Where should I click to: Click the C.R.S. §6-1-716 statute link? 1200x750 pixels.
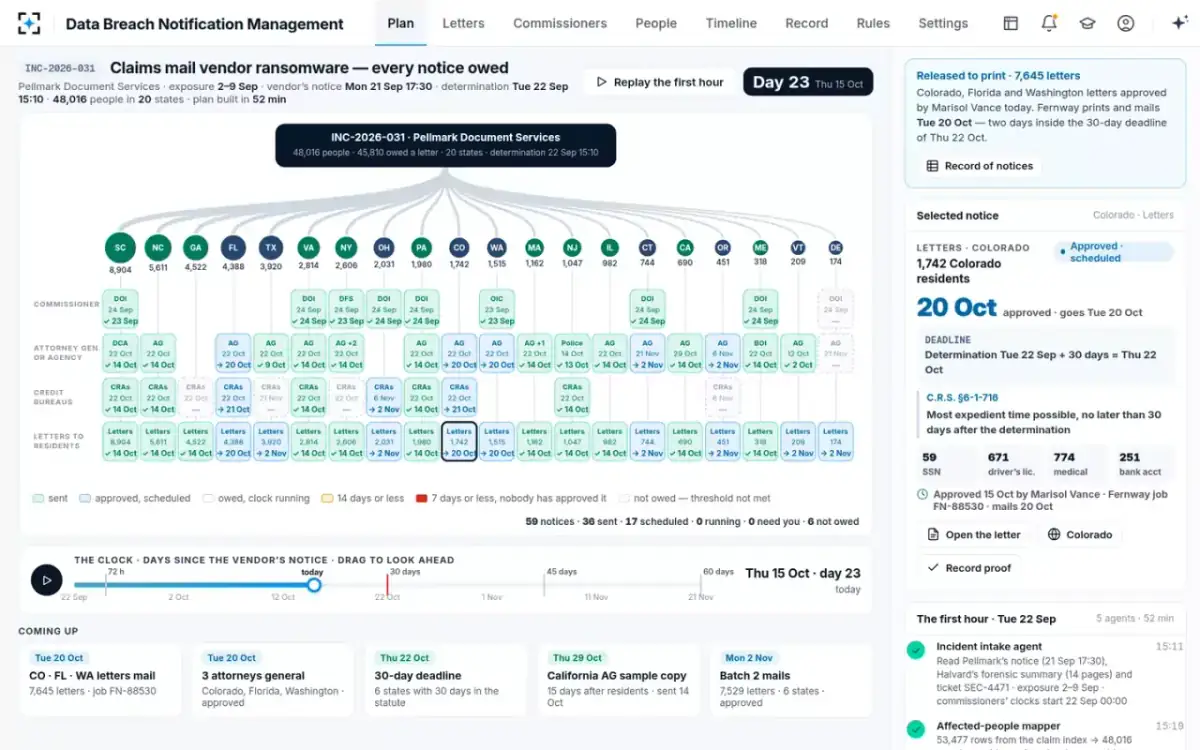pyautogui.click(x=961, y=398)
